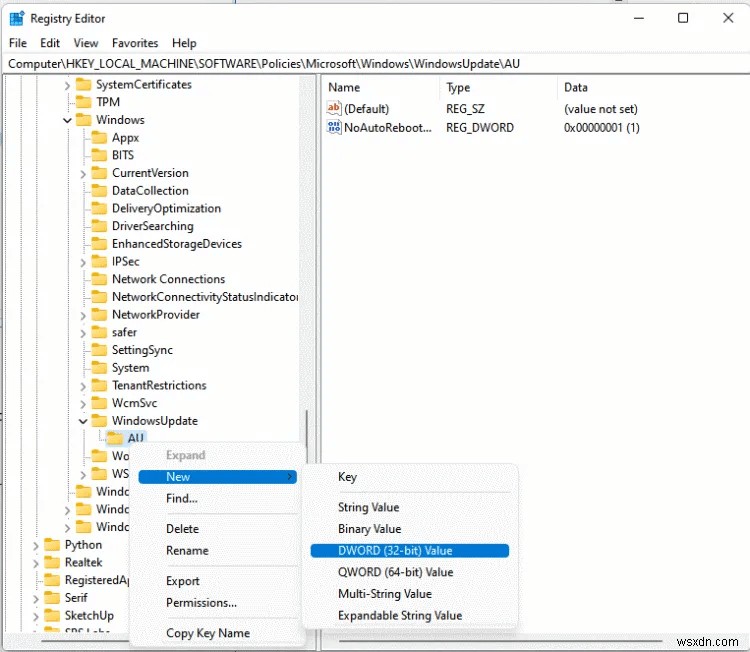Collapse the WindowsUpdate key
This screenshot has width=750, height=652.
[83, 421]
